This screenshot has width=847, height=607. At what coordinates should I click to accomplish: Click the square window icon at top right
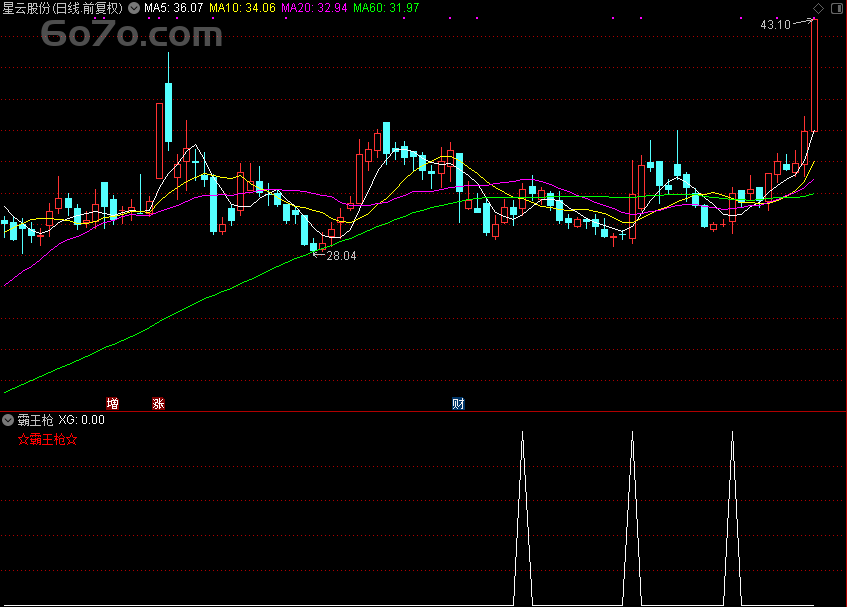(x=836, y=8)
